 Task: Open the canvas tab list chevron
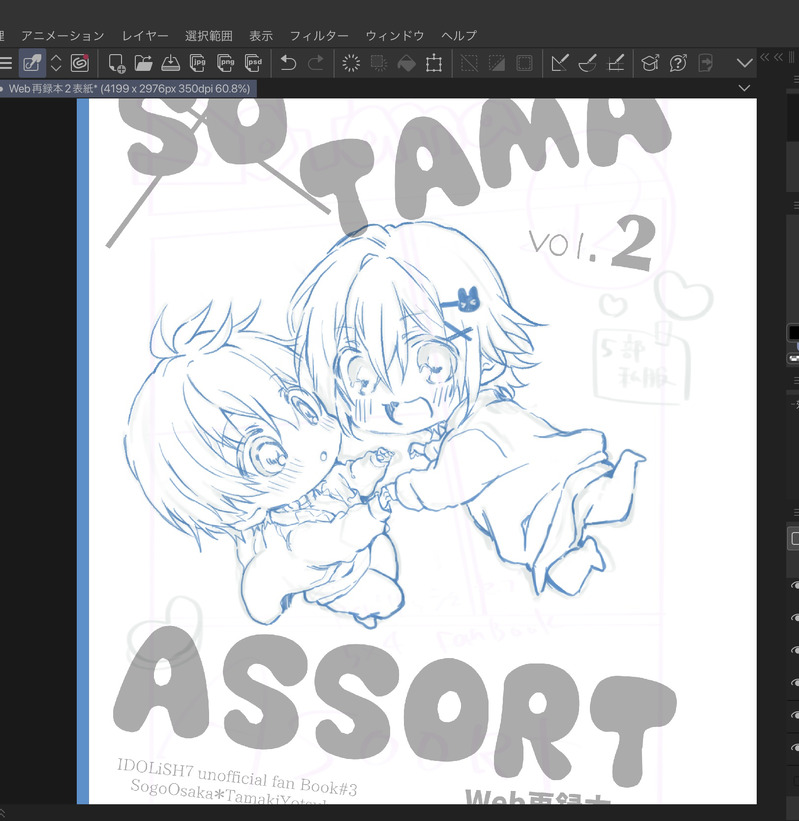tap(744, 88)
